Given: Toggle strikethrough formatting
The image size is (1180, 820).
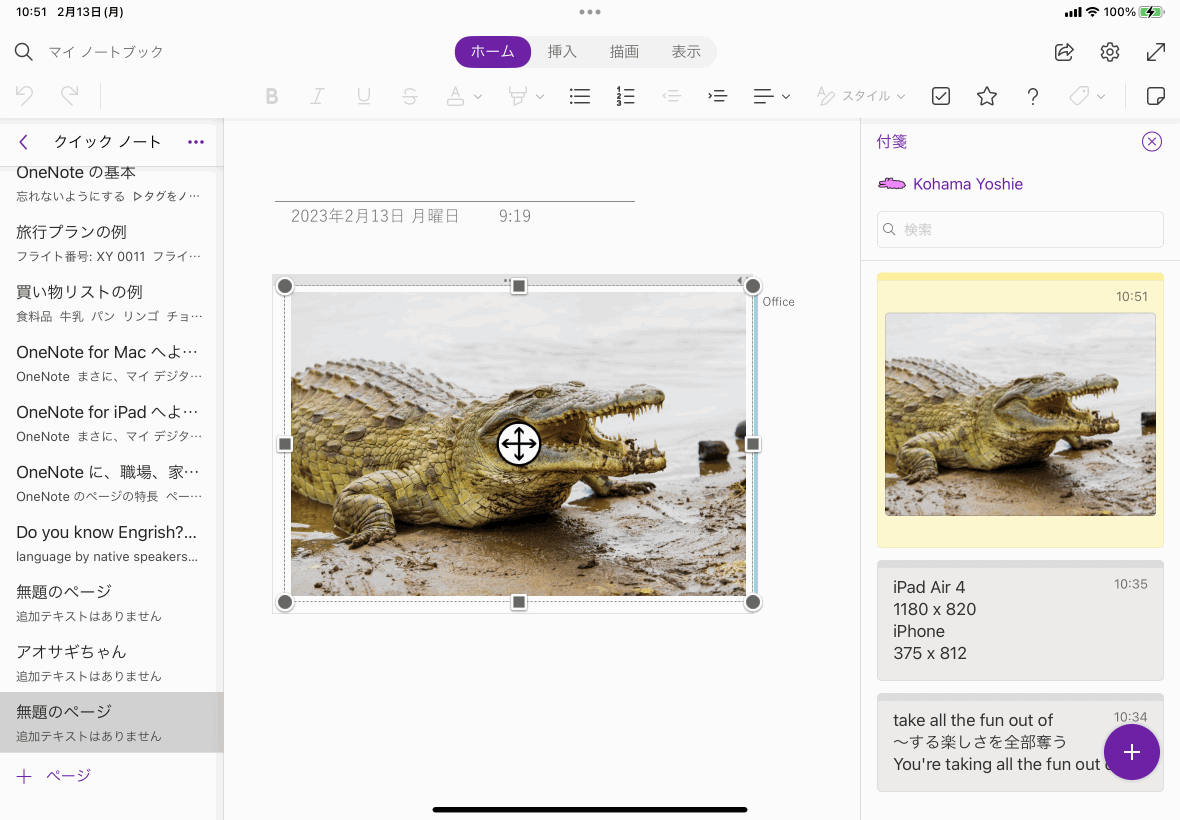Looking at the screenshot, I should pos(409,96).
